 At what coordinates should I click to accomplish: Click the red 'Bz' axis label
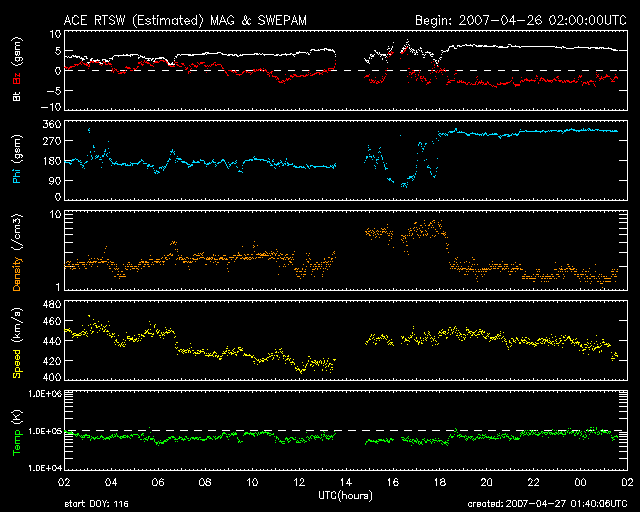pos(17,78)
